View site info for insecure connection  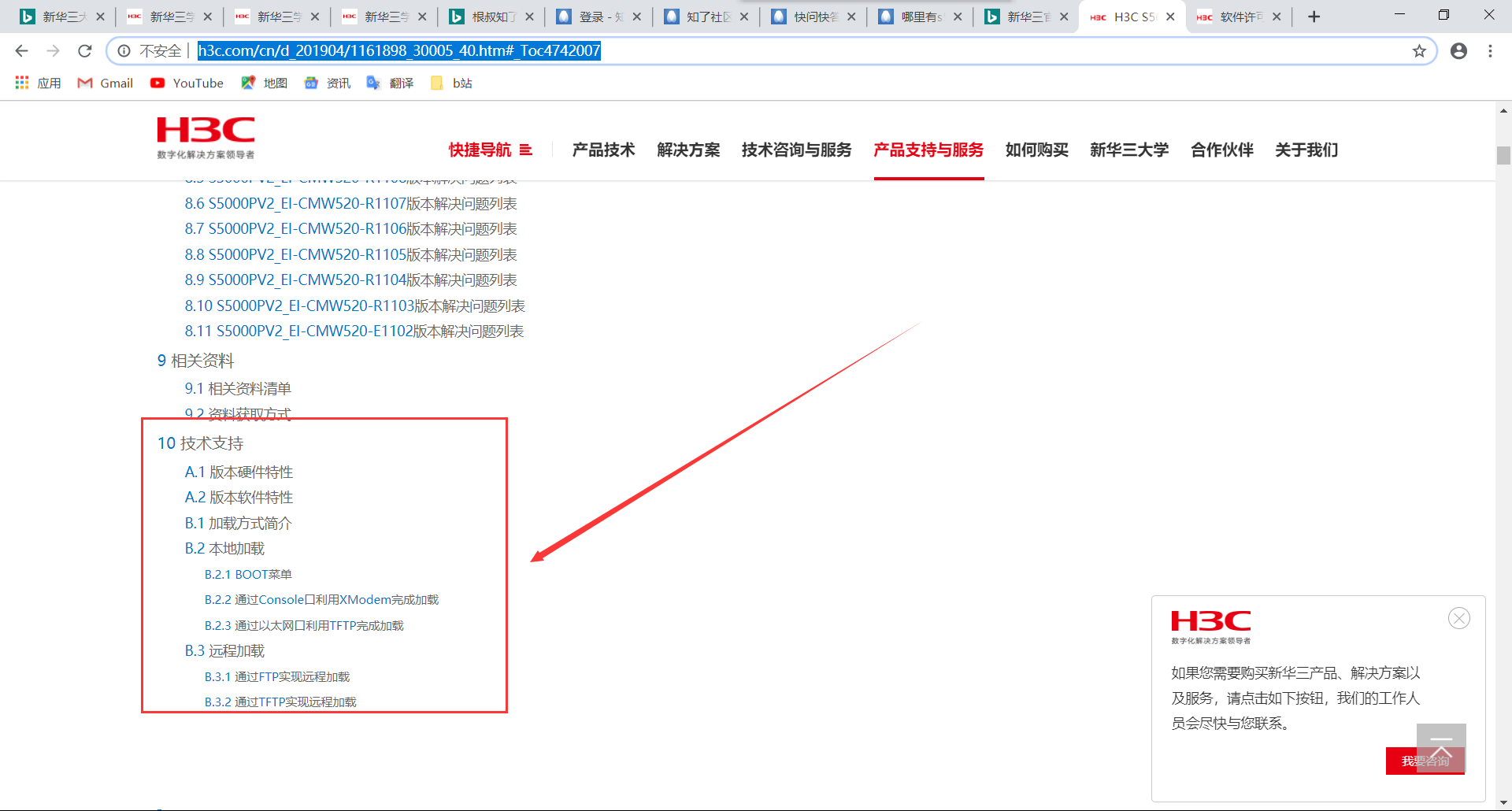point(124,51)
